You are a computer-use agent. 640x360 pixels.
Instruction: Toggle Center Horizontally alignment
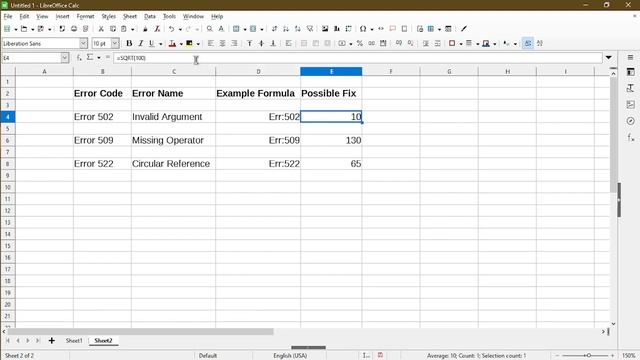[x=222, y=43]
